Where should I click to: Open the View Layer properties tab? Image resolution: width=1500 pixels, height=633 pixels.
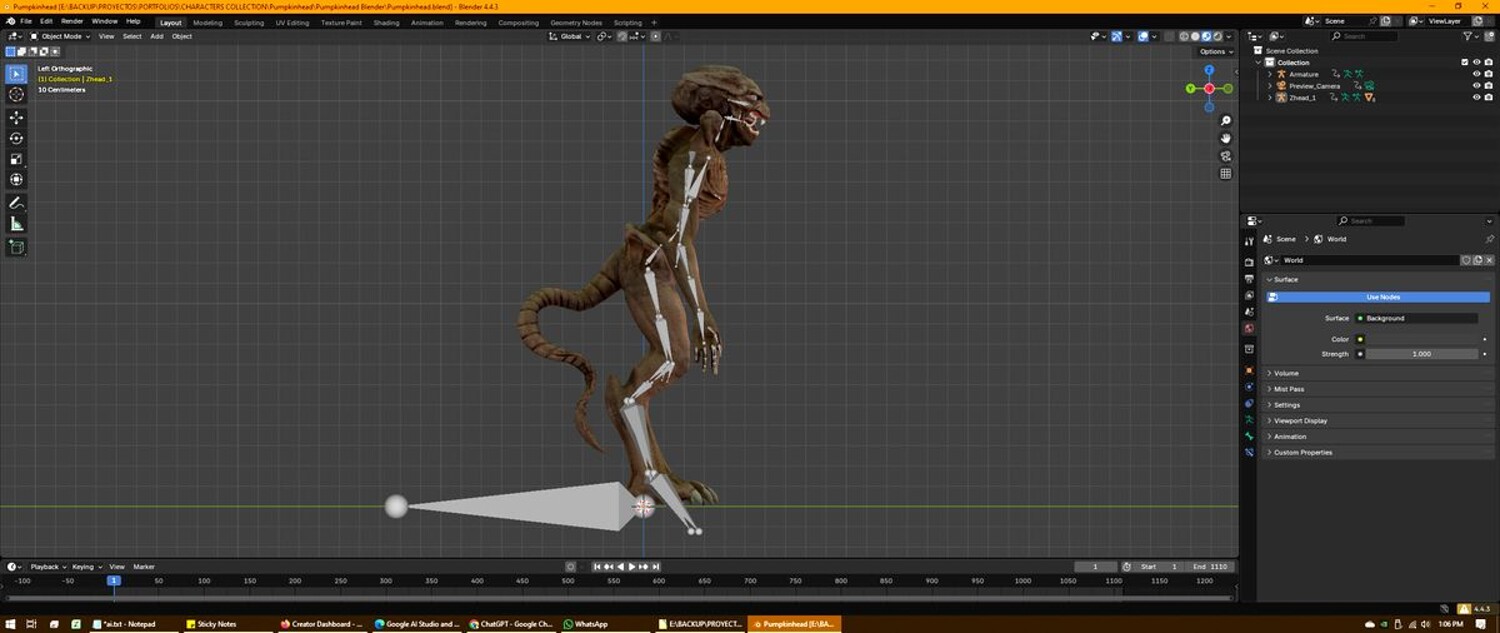1249,296
